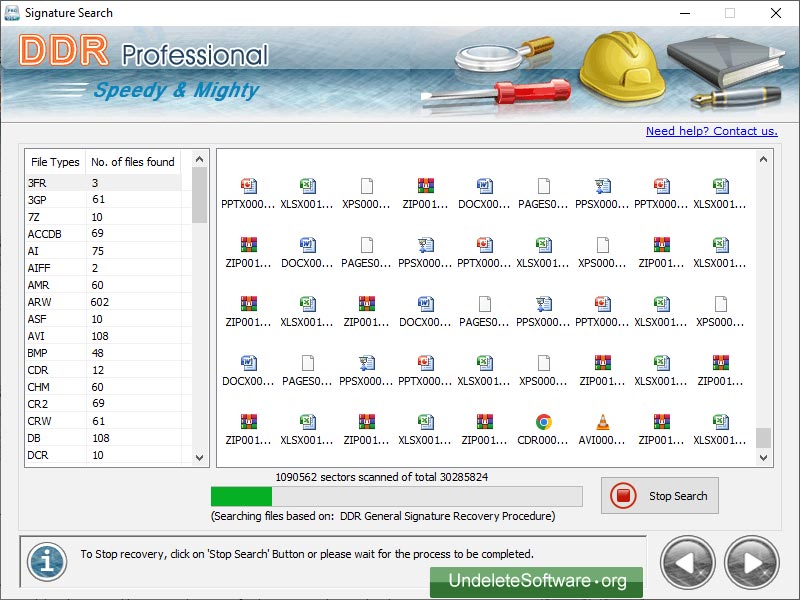The image size is (800, 600).
Task: Select the PPTX000 file in the fourth row
Action: click(x=426, y=371)
